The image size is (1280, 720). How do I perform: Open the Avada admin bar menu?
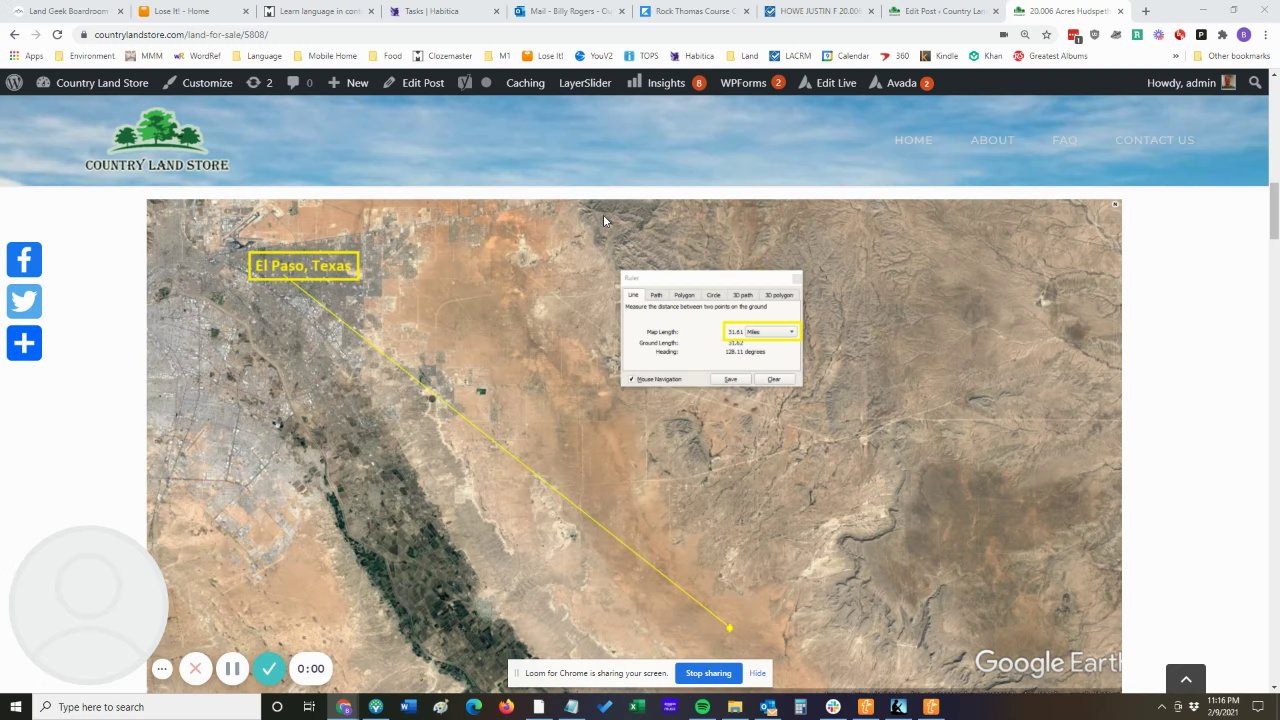pos(901,83)
